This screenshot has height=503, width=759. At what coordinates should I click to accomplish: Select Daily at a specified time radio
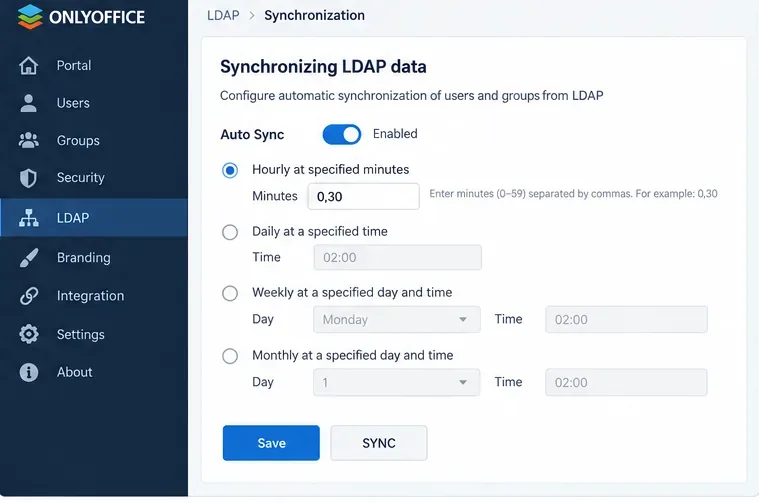point(230,232)
